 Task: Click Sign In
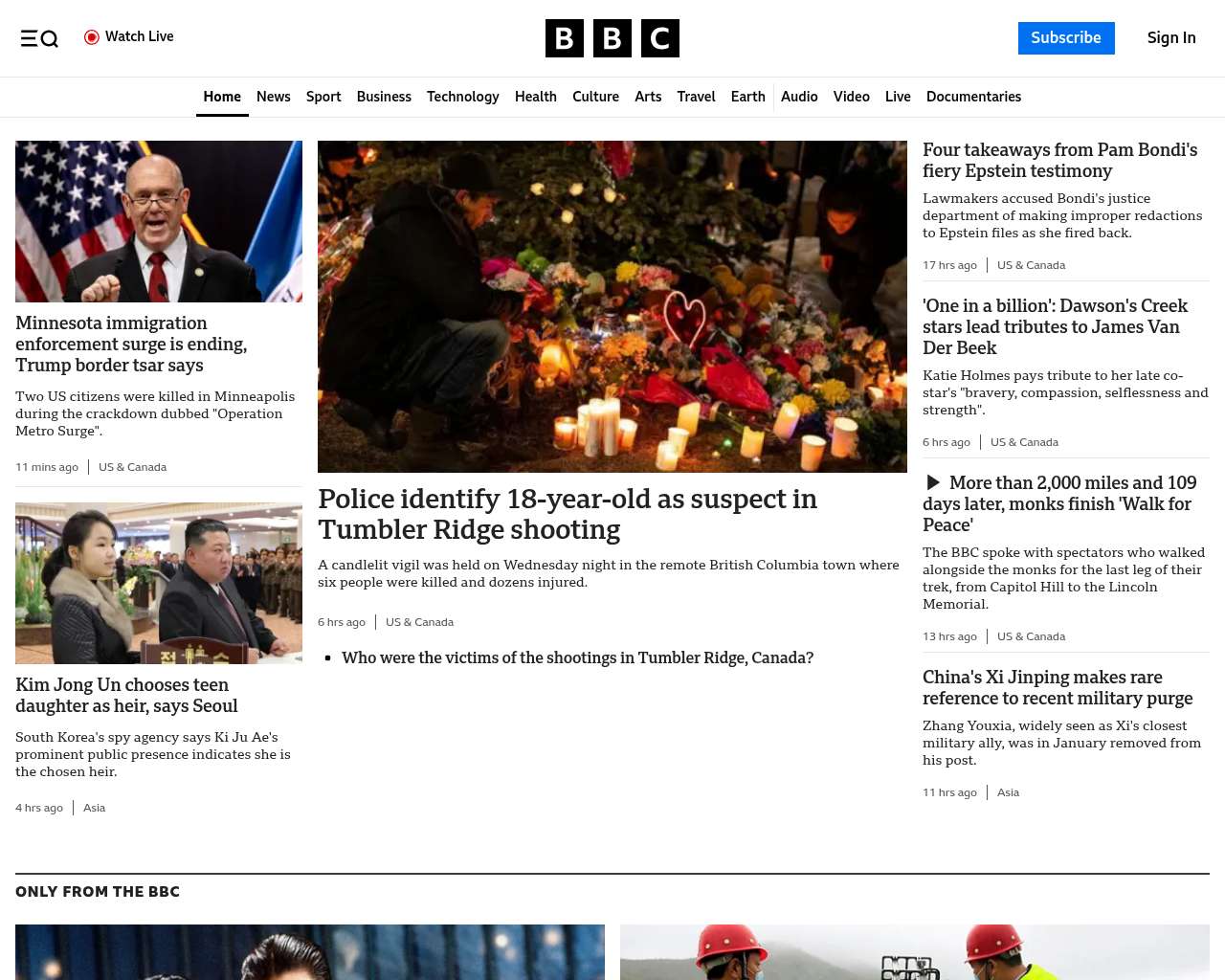tap(1171, 38)
